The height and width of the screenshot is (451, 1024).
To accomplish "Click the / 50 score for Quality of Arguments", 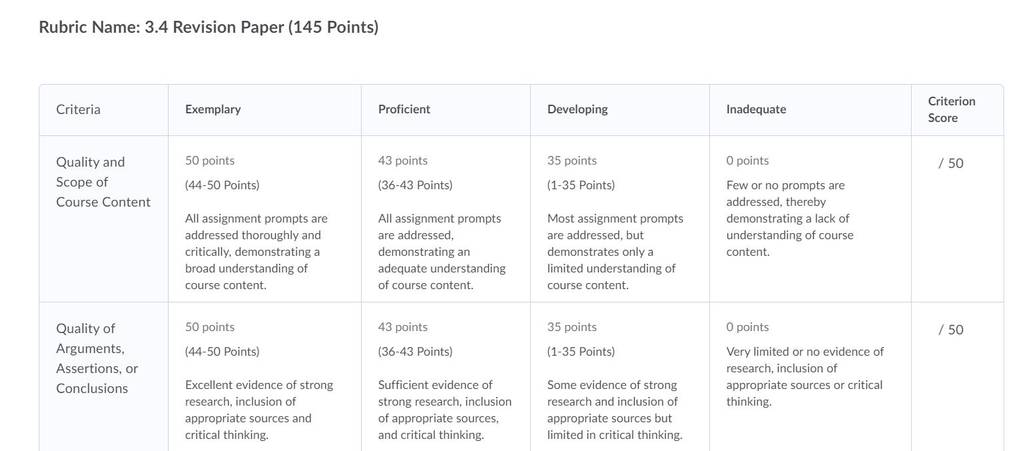I will click(951, 330).
